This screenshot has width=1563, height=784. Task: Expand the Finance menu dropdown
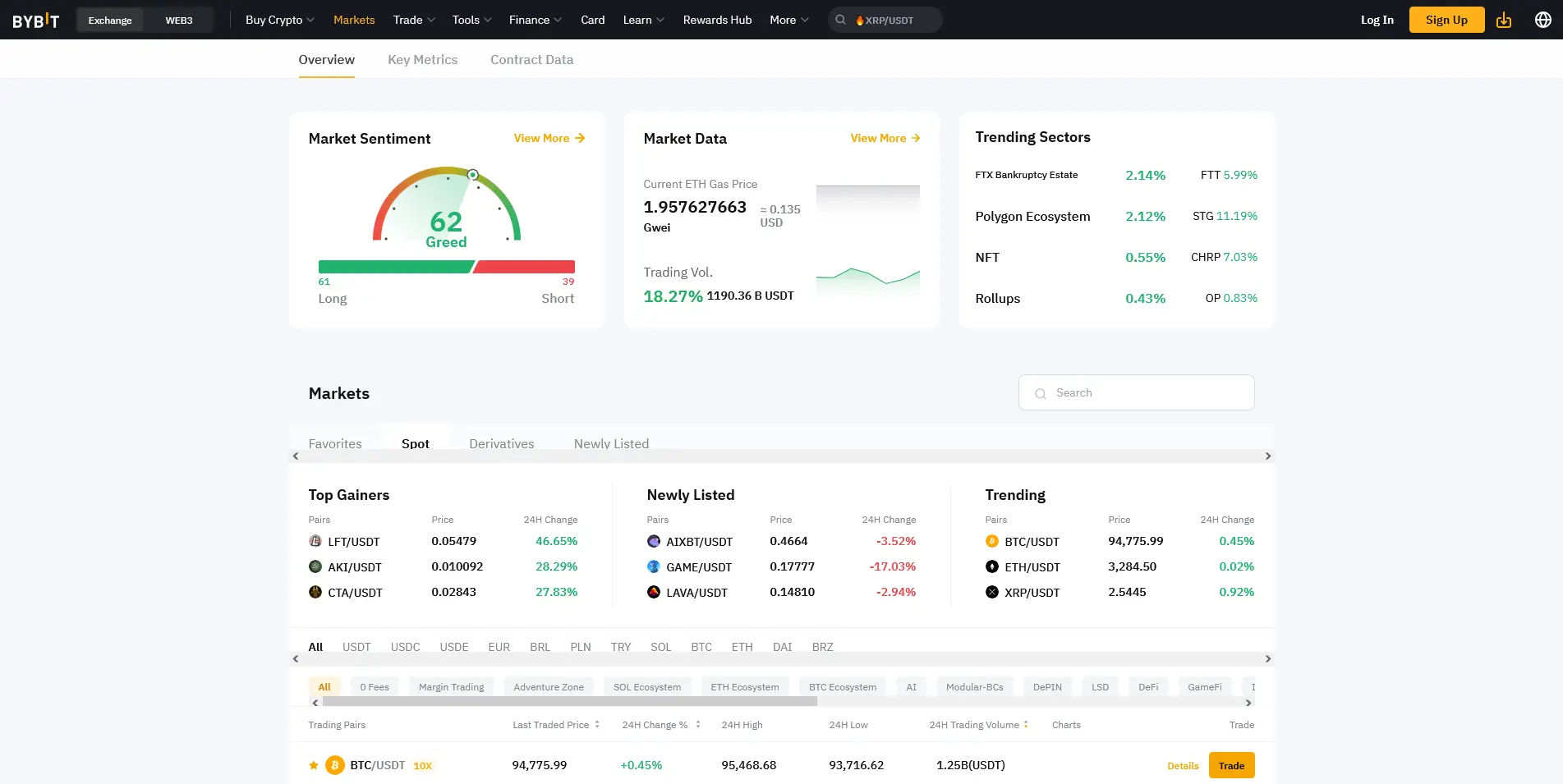[536, 20]
